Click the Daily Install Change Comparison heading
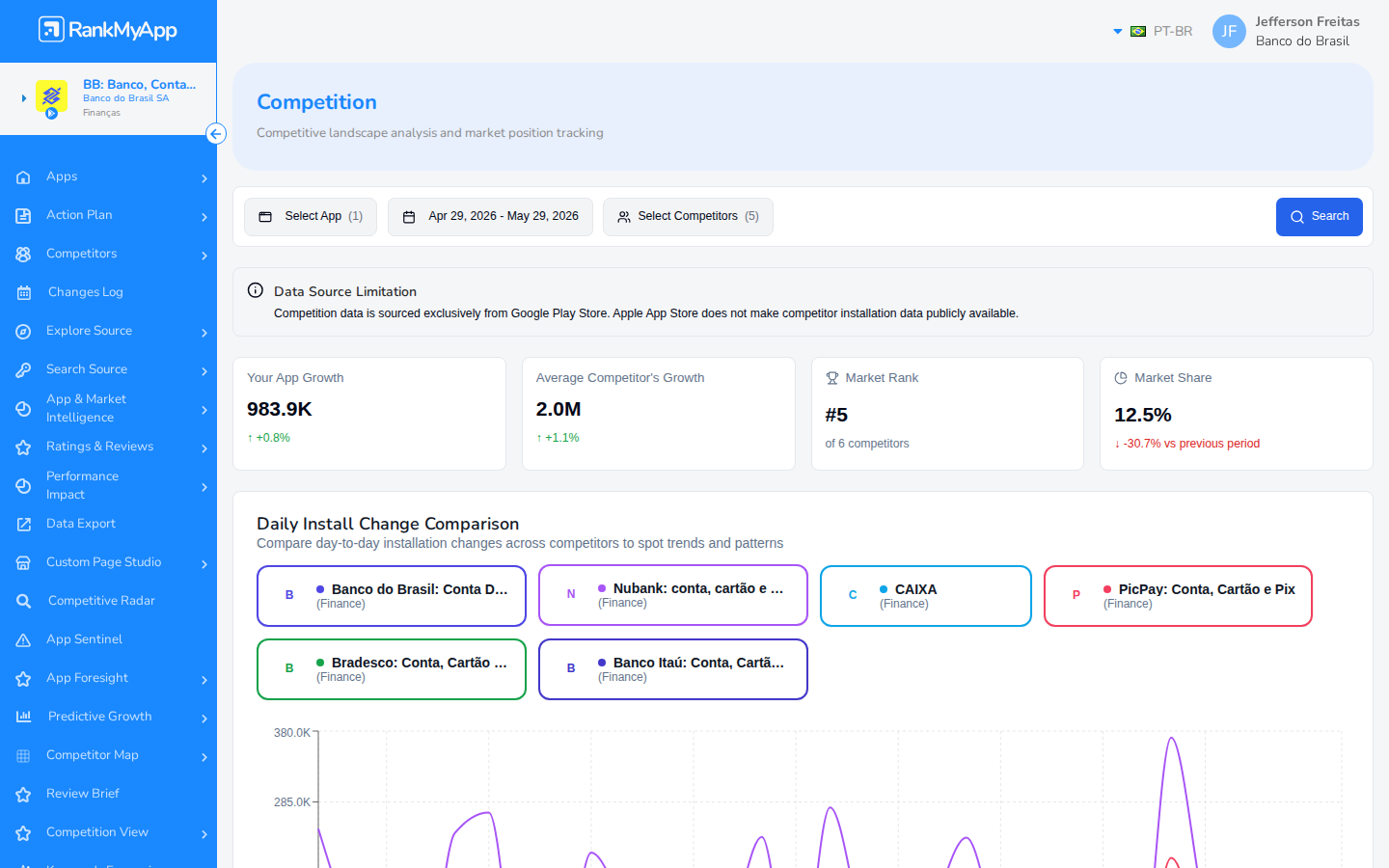Image resolution: width=1389 pixels, height=868 pixels. tap(388, 524)
